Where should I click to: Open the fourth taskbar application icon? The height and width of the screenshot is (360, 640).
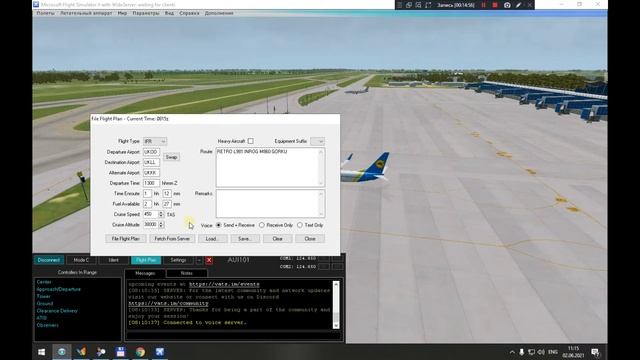[101, 352]
